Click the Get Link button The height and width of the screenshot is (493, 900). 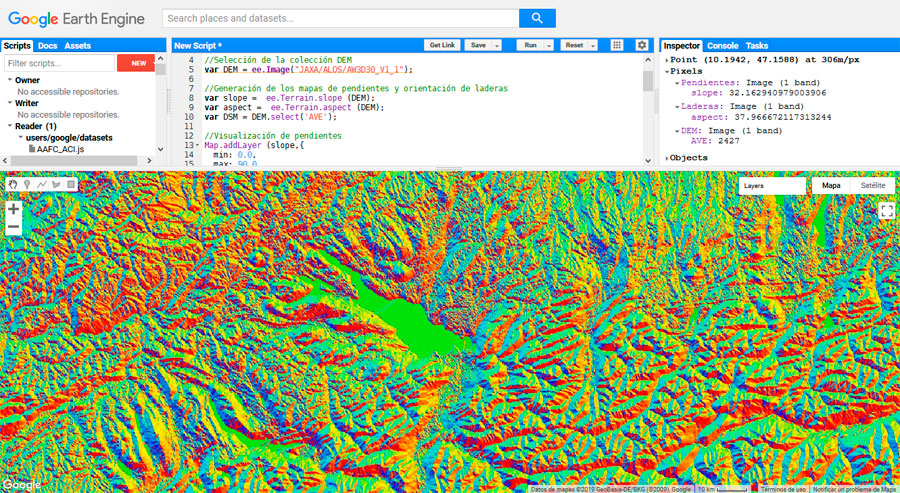442,45
